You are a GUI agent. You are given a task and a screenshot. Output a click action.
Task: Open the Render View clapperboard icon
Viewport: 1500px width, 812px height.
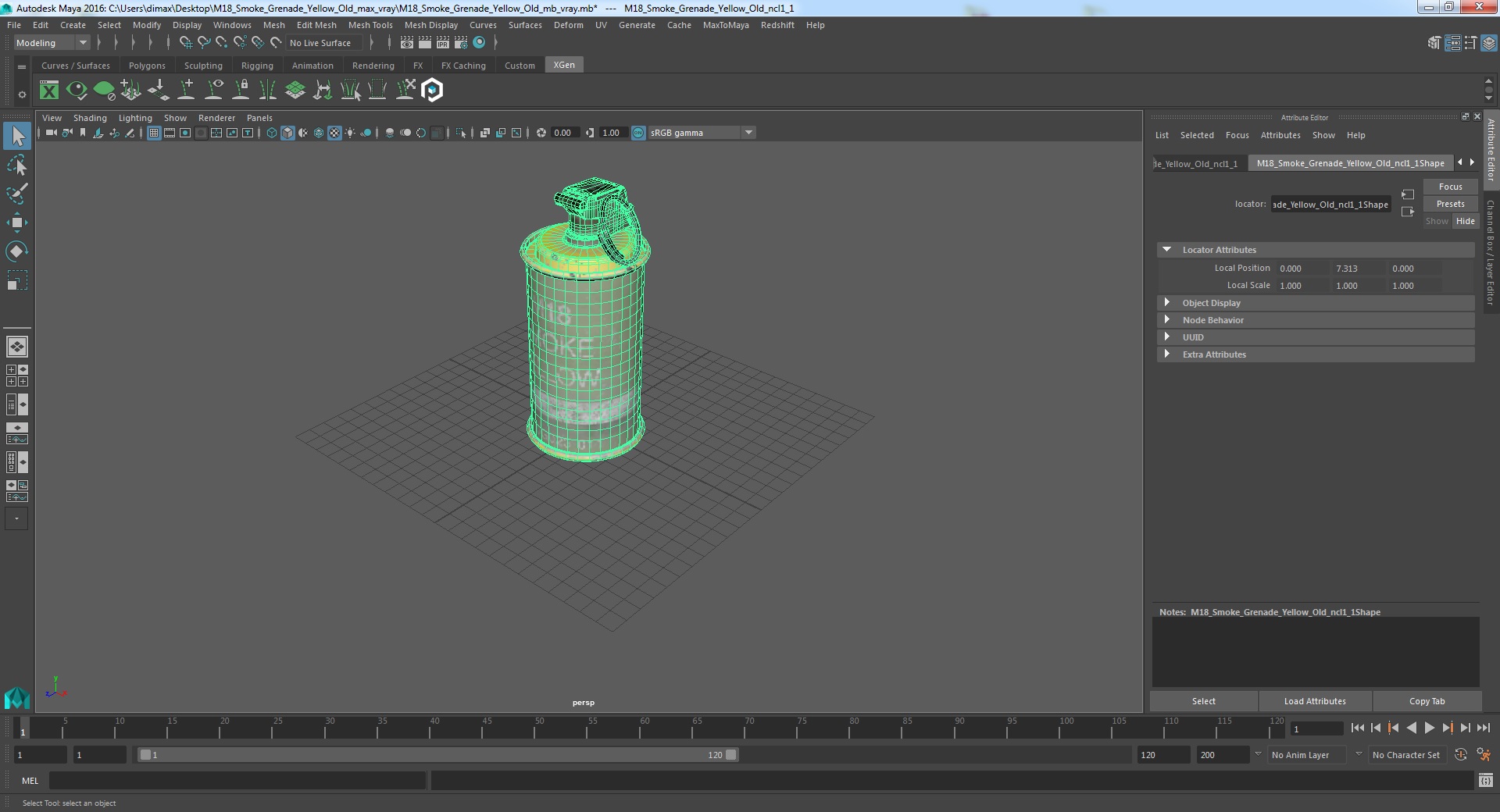[x=407, y=43]
